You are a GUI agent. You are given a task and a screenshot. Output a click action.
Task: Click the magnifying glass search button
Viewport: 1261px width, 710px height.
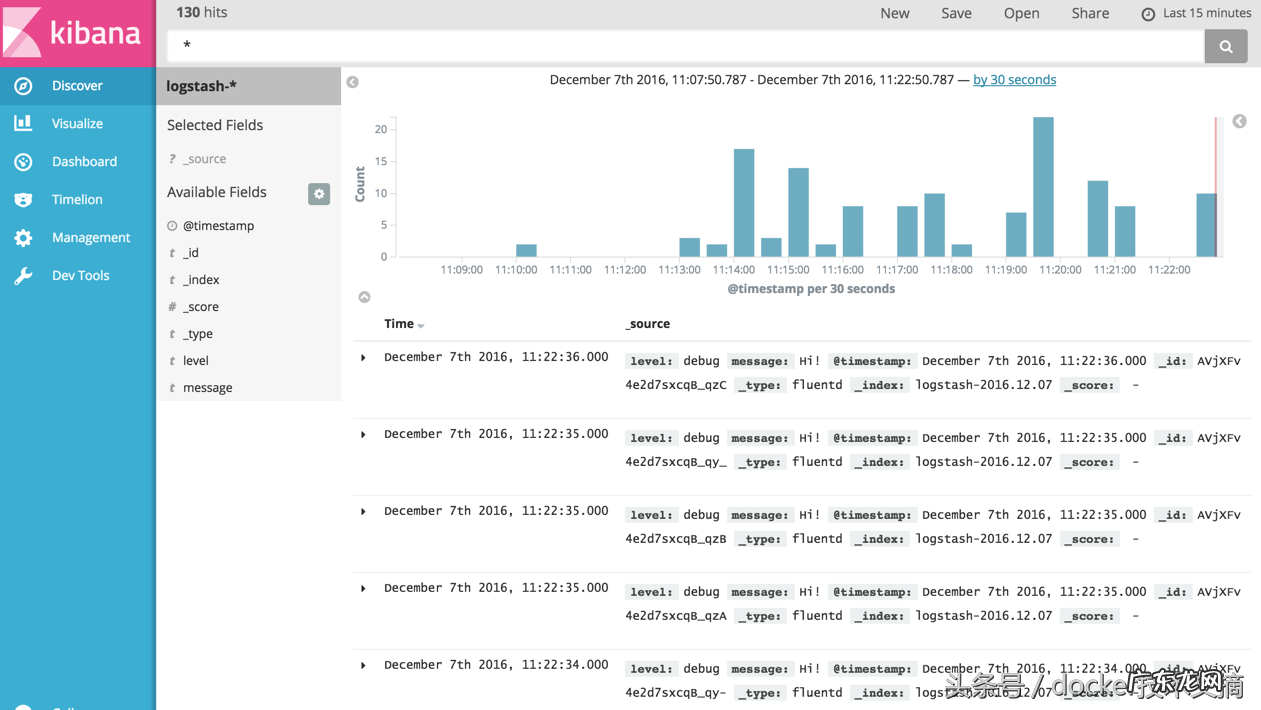(x=1225, y=46)
